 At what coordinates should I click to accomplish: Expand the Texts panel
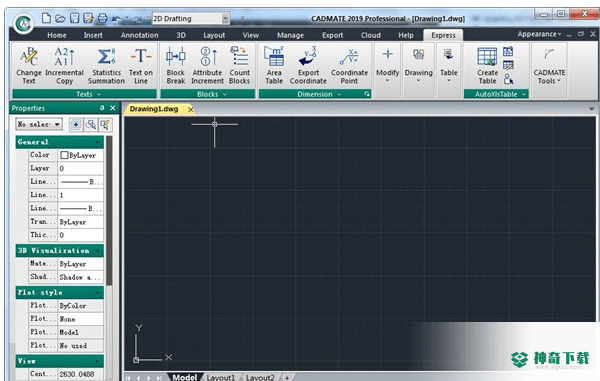pos(85,94)
